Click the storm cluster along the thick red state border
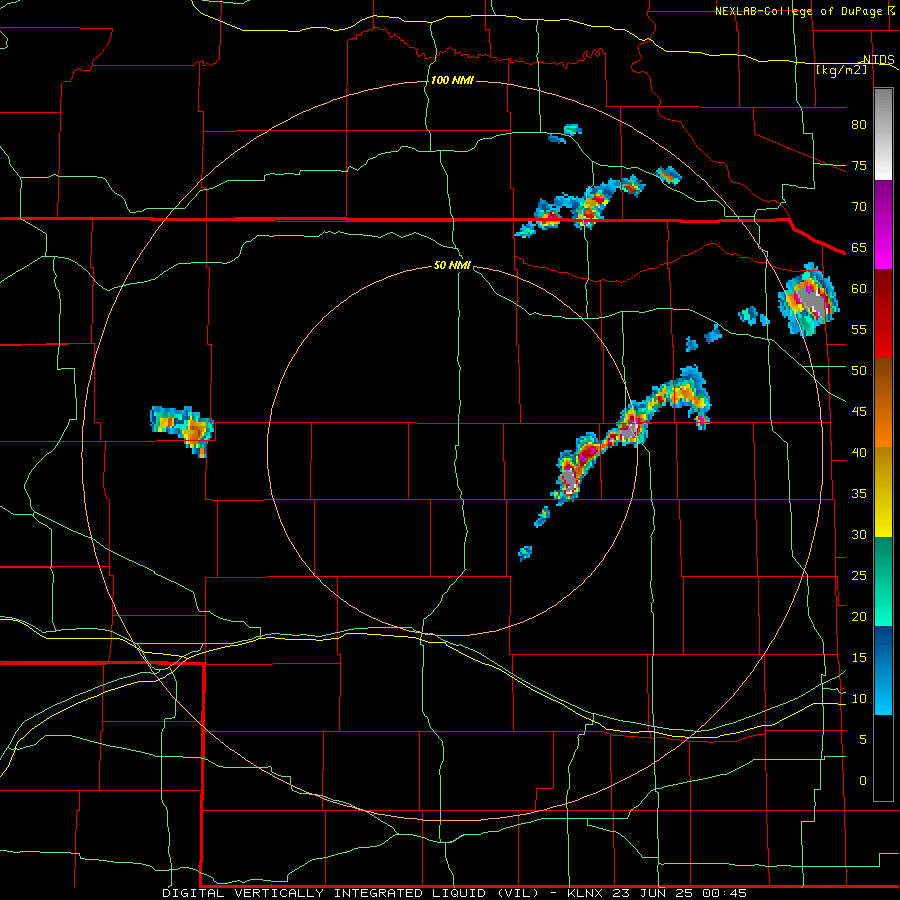The image size is (900, 900). point(581,207)
